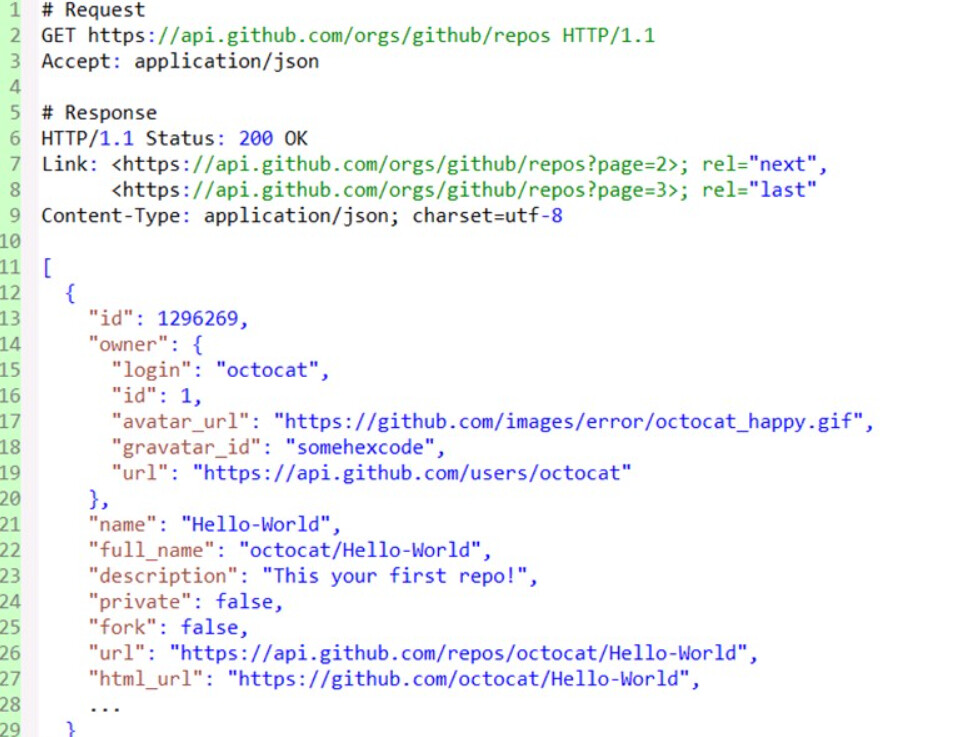Click line number 7 in gutter

point(15,164)
